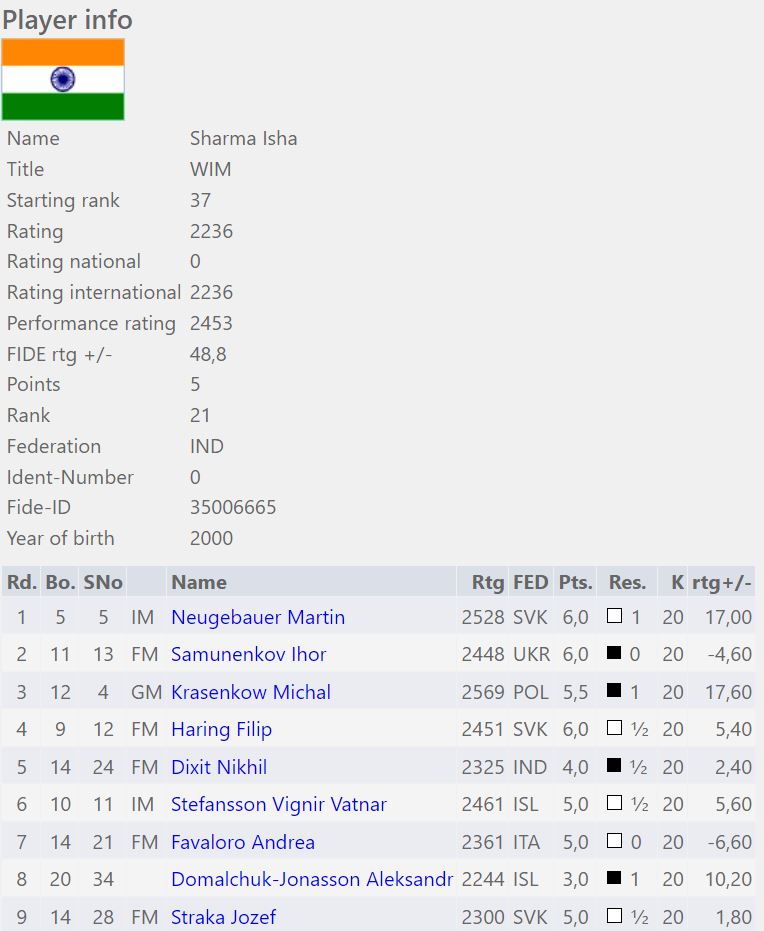Click black piece icon in round 3
Image resolution: width=764 pixels, height=931 pixels.
614,692
